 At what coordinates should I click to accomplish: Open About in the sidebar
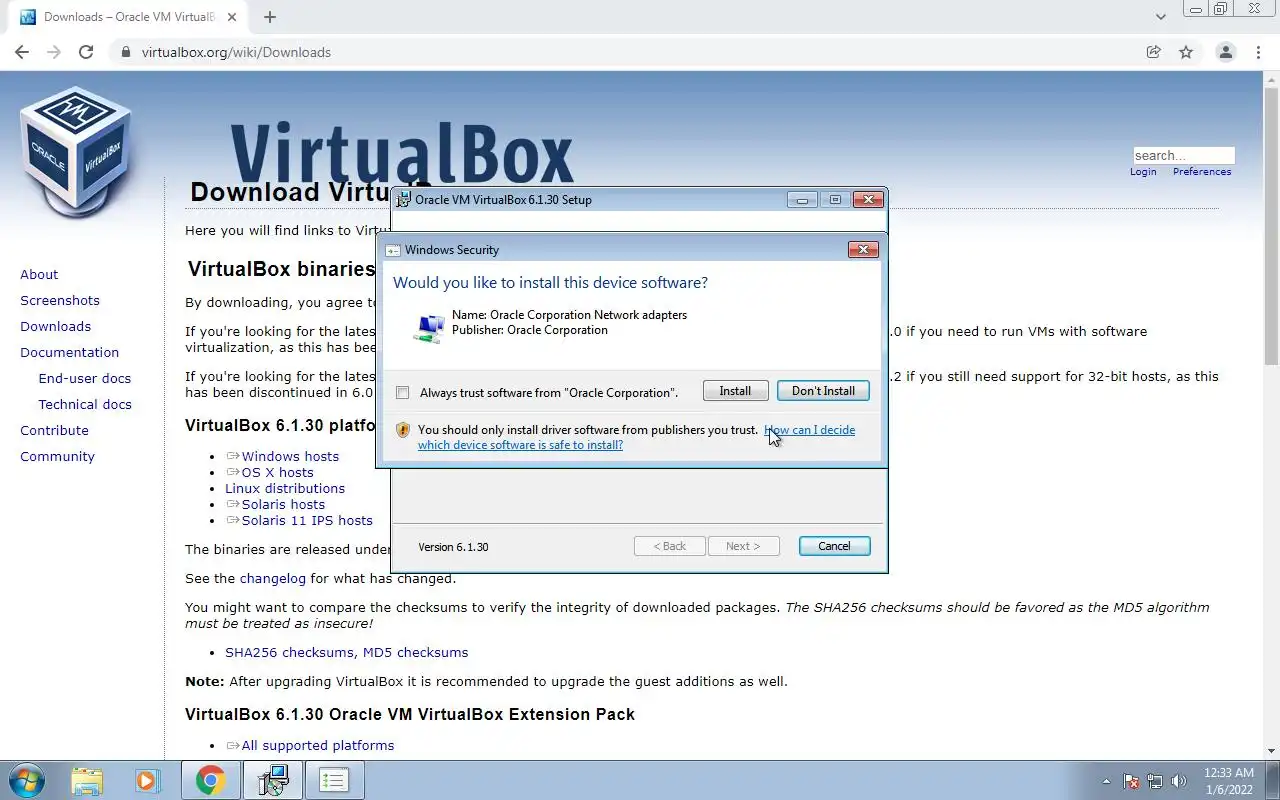tap(39, 274)
